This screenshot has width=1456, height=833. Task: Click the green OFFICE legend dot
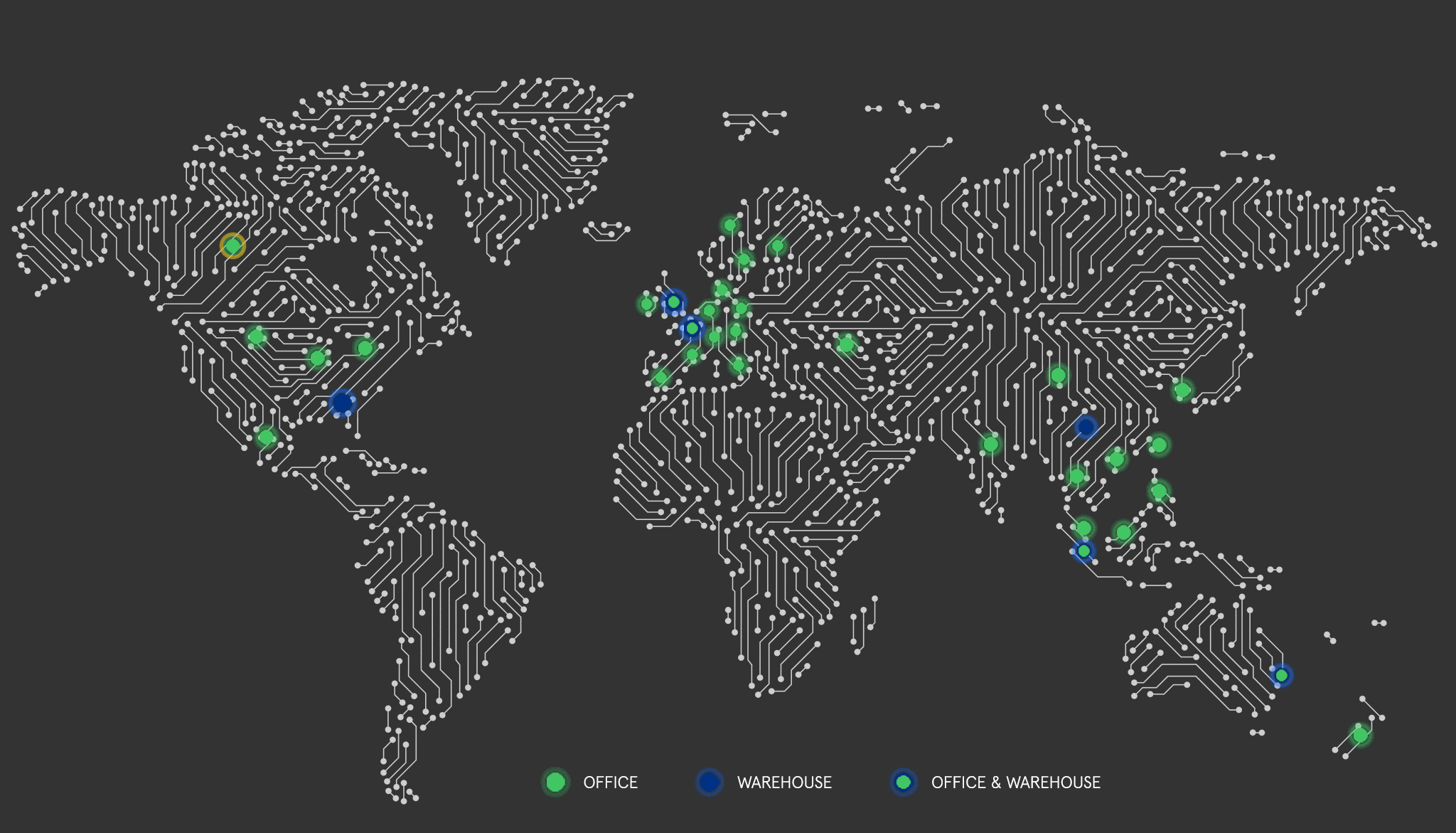tap(555, 782)
